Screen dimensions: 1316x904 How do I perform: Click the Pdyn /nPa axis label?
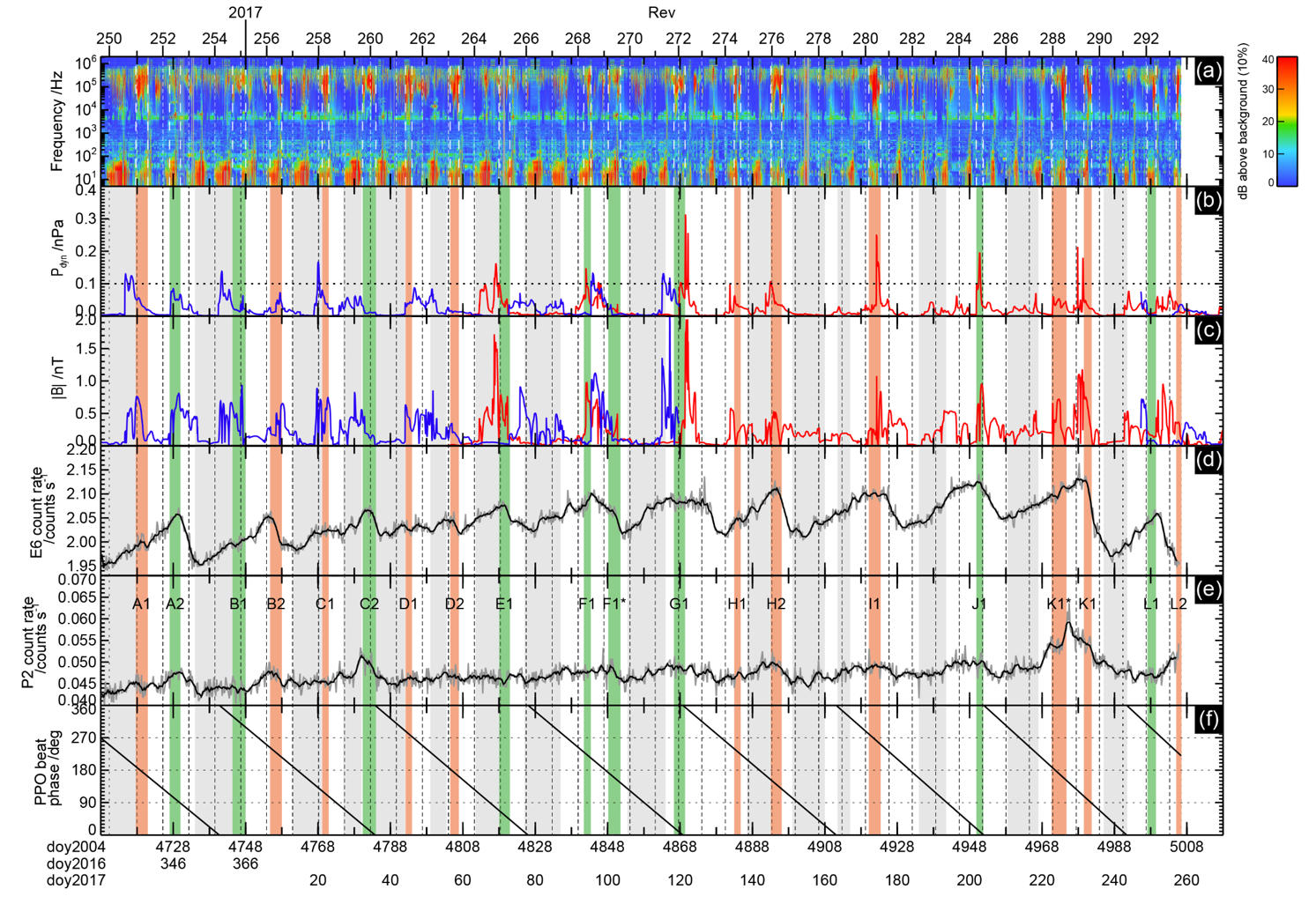tap(58, 249)
